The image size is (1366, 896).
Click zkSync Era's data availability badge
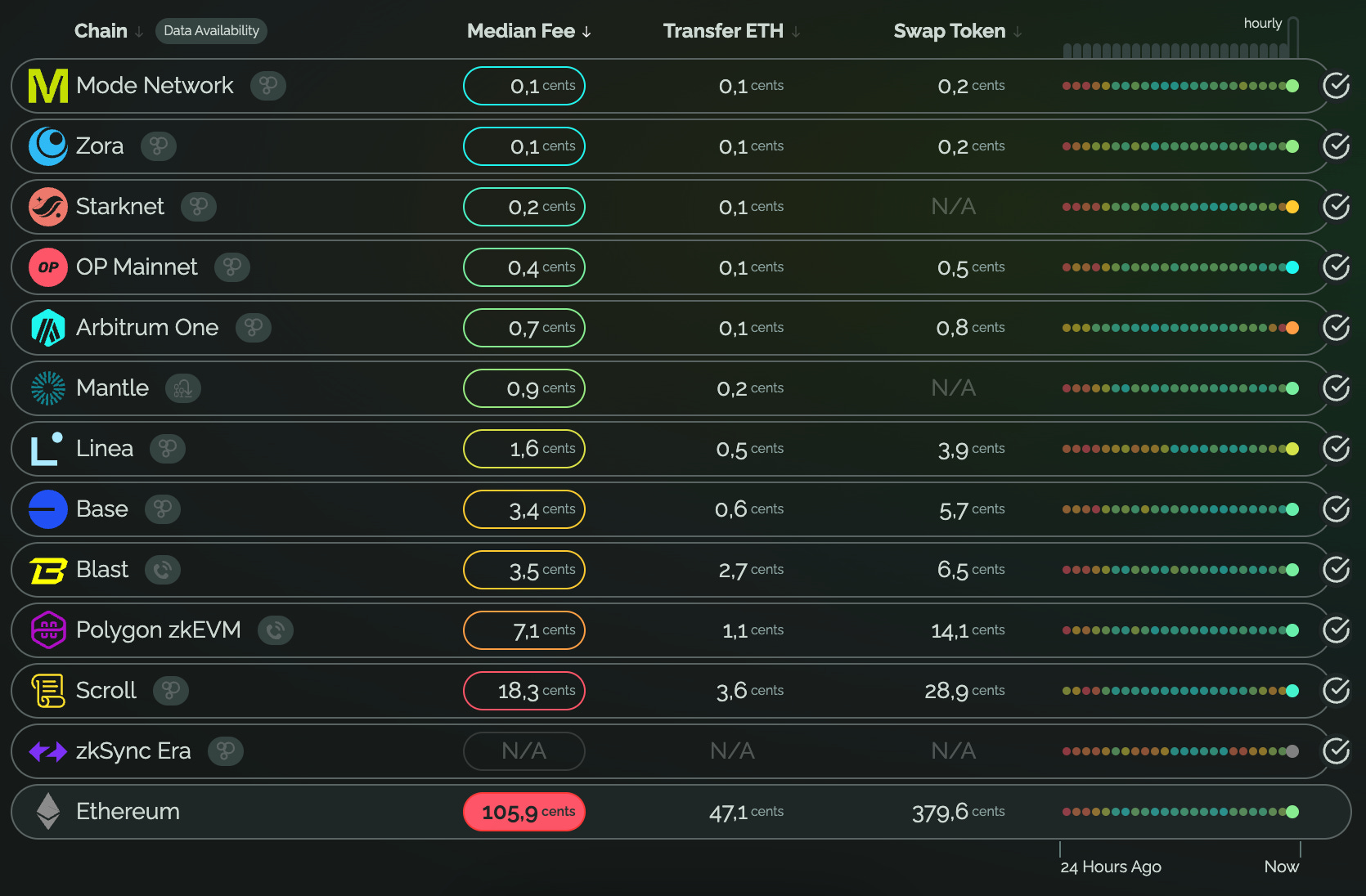(x=226, y=751)
